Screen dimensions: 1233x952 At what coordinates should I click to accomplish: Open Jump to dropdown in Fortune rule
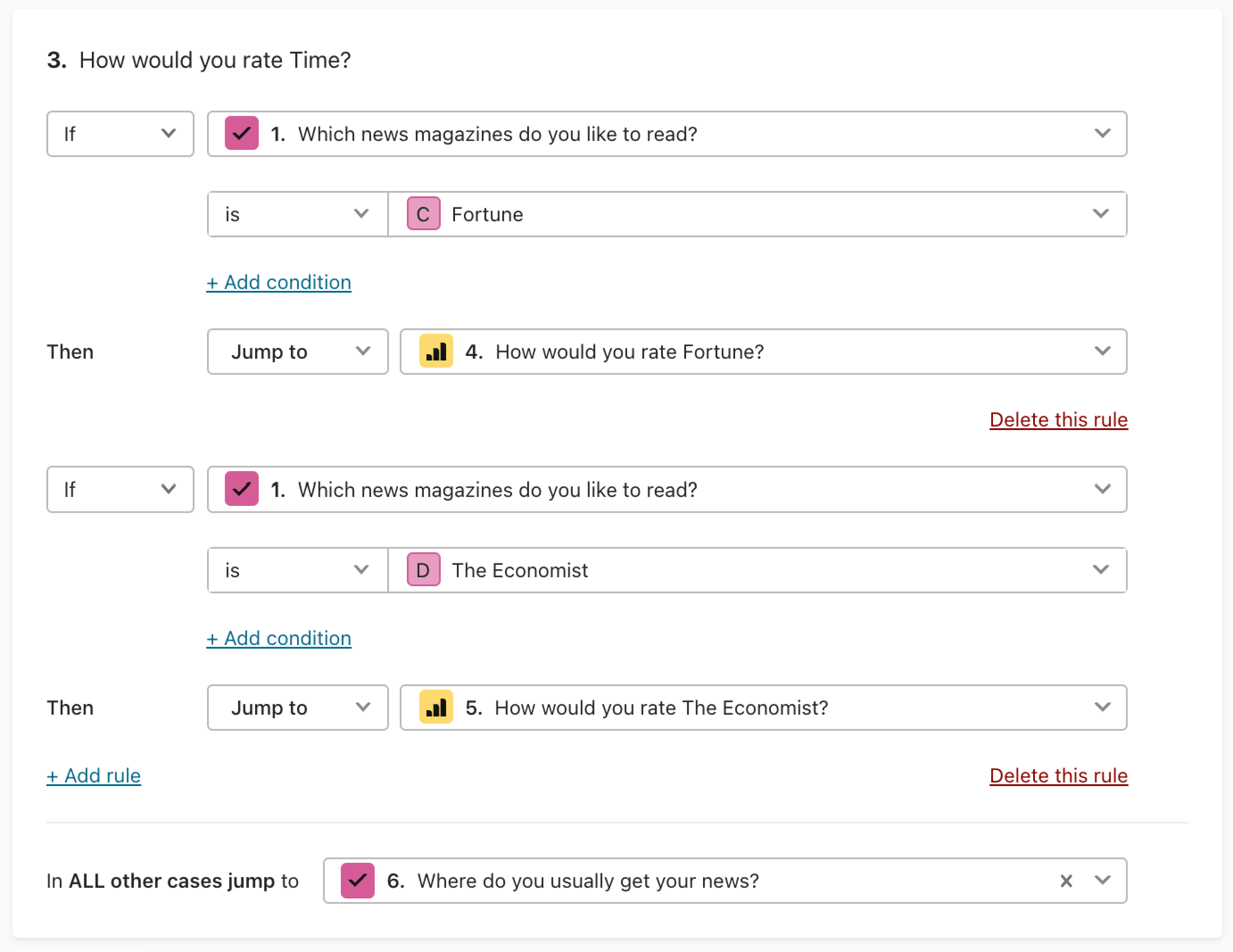tap(298, 352)
